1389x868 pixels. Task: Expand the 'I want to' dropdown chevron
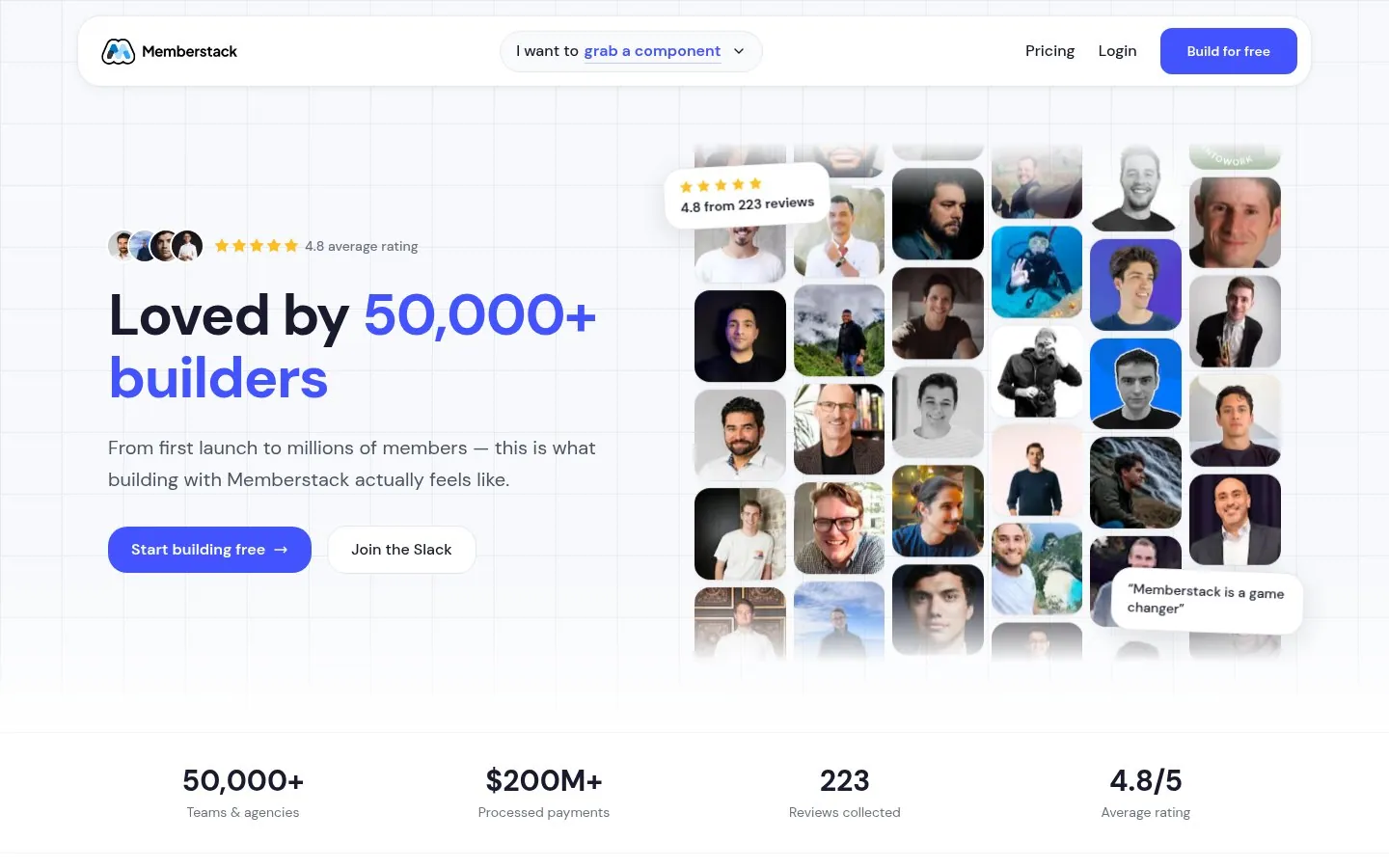click(739, 51)
